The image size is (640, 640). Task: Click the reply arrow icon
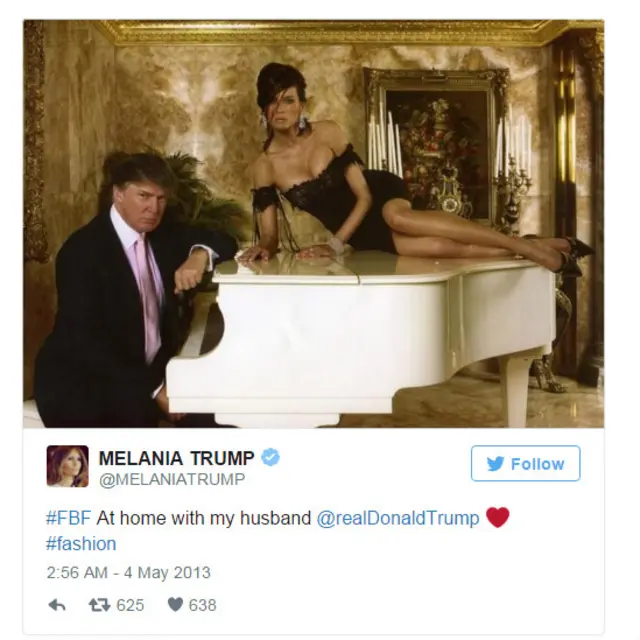tap(57, 605)
